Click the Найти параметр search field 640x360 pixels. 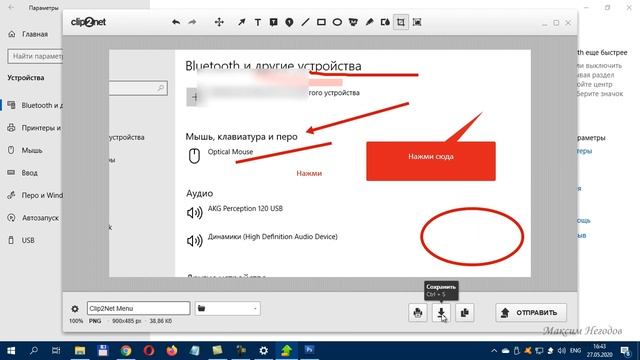tap(35, 56)
